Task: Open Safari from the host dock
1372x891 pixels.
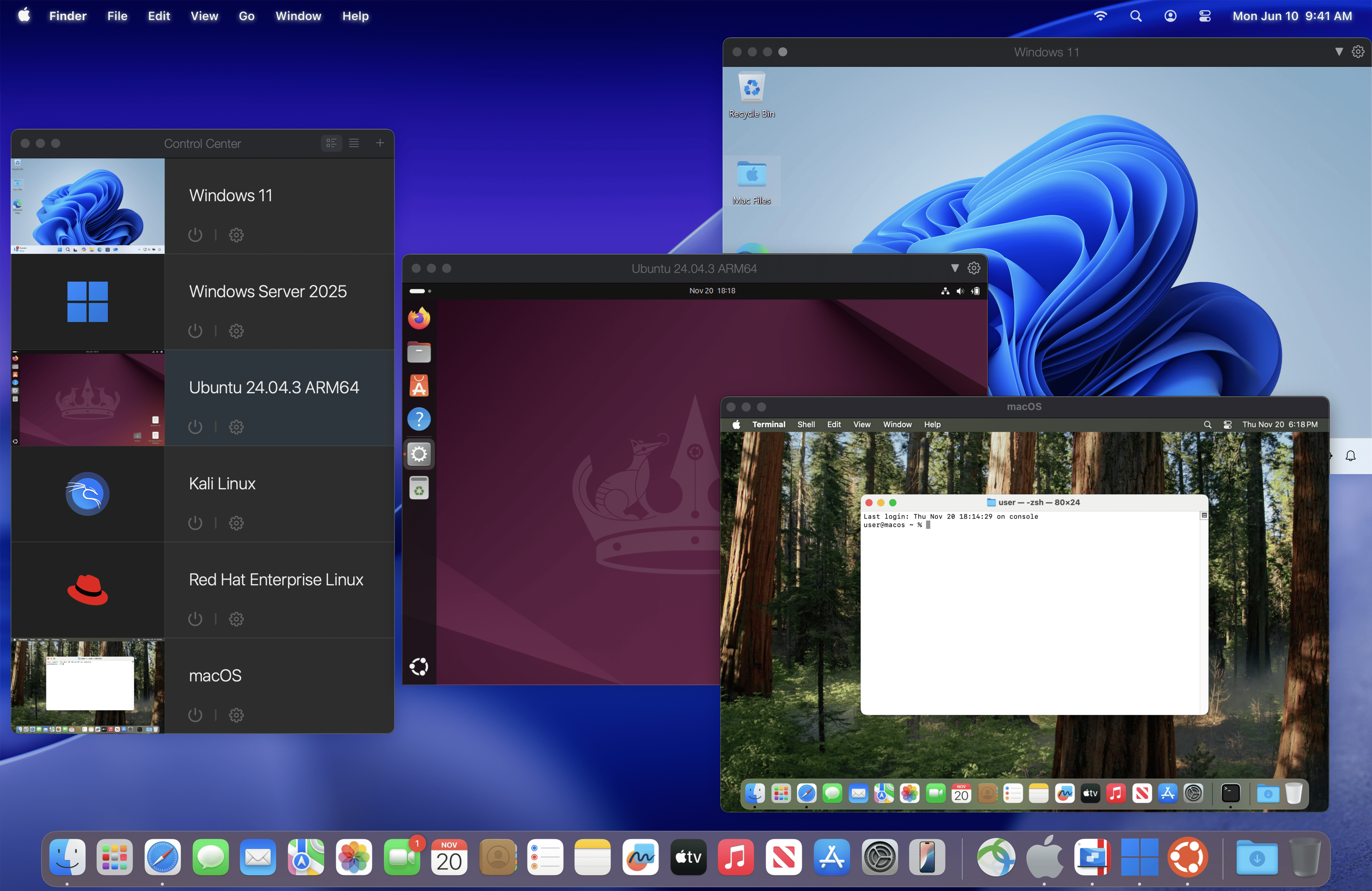Action: [163, 857]
